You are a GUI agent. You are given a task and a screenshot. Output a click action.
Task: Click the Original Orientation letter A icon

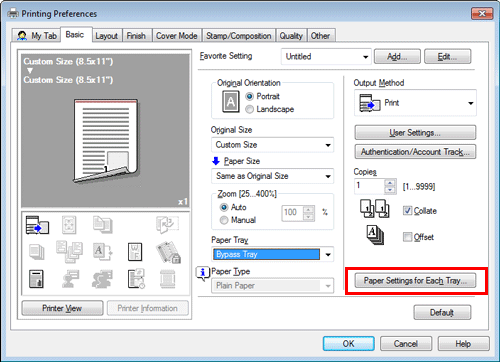[x=231, y=102]
